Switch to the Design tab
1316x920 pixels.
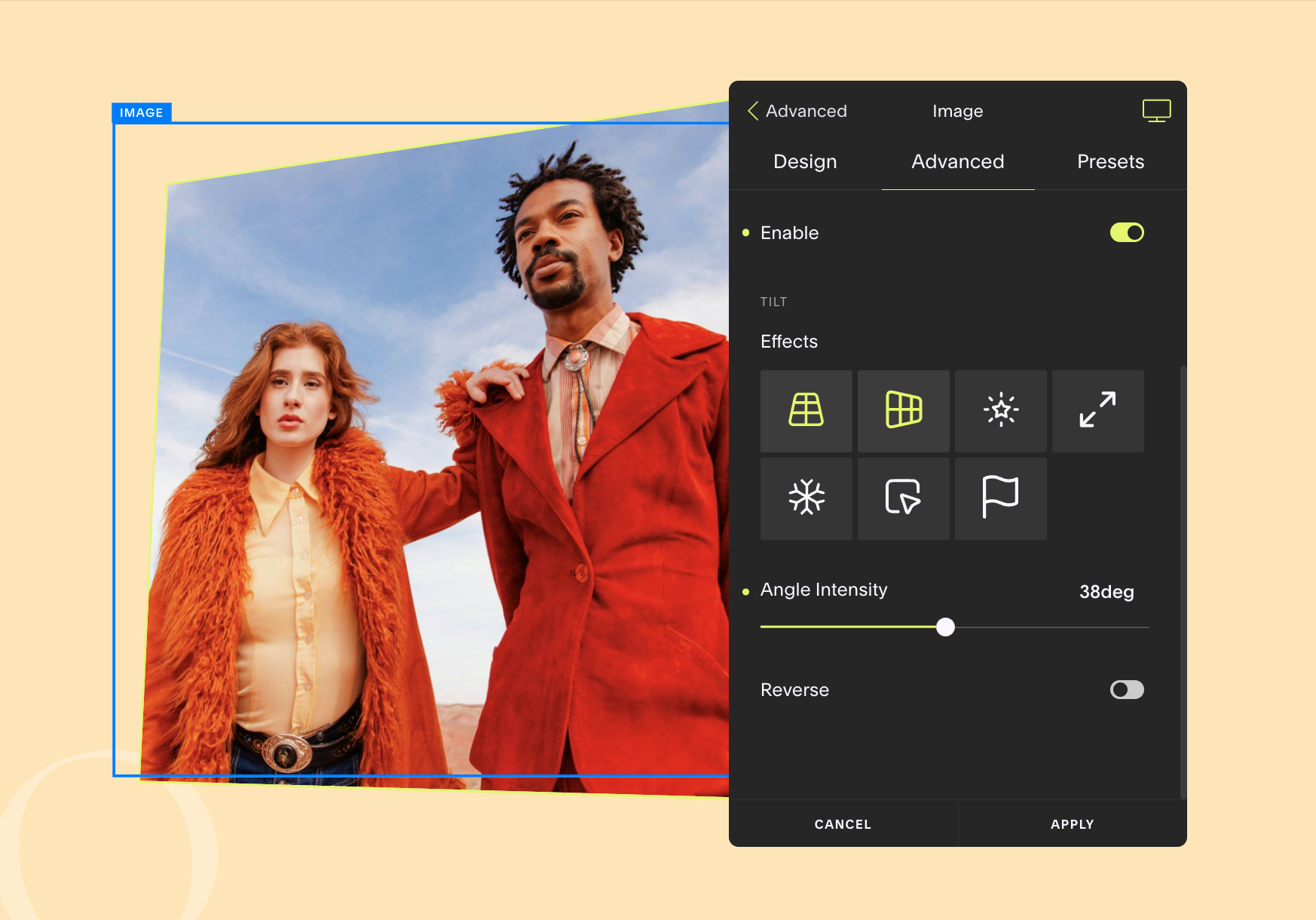click(x=805, y=161)
